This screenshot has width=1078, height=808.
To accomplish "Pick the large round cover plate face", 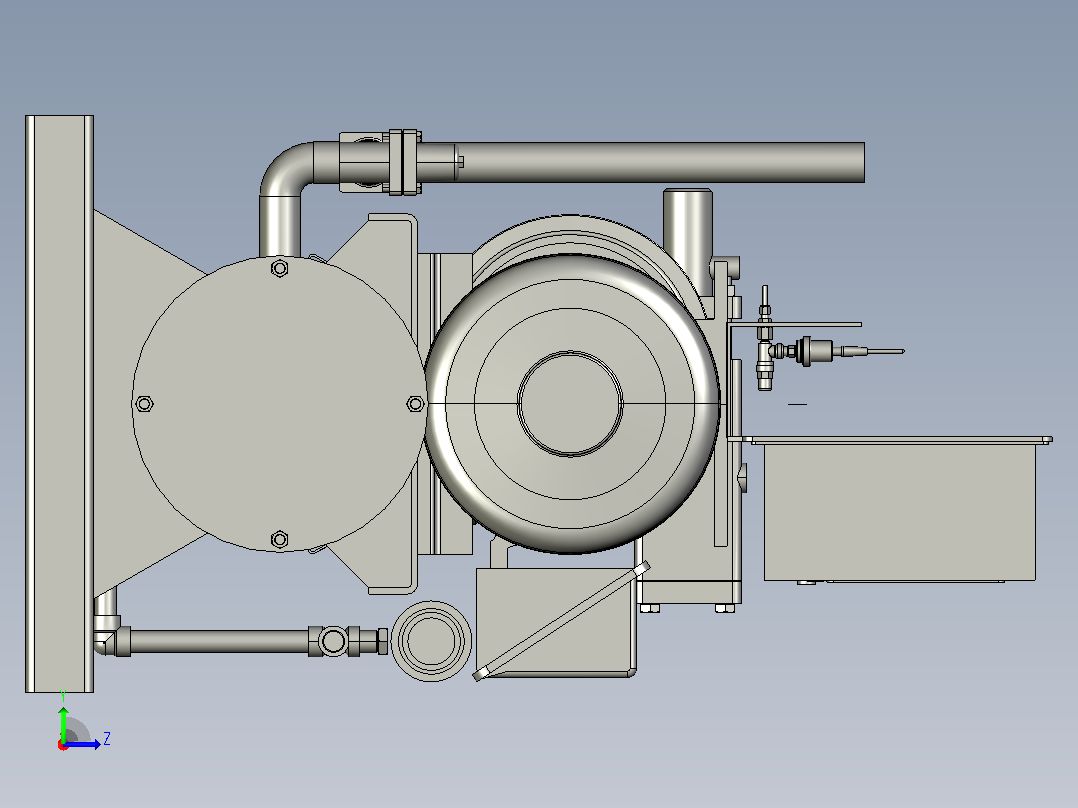I will coord(279,404).
